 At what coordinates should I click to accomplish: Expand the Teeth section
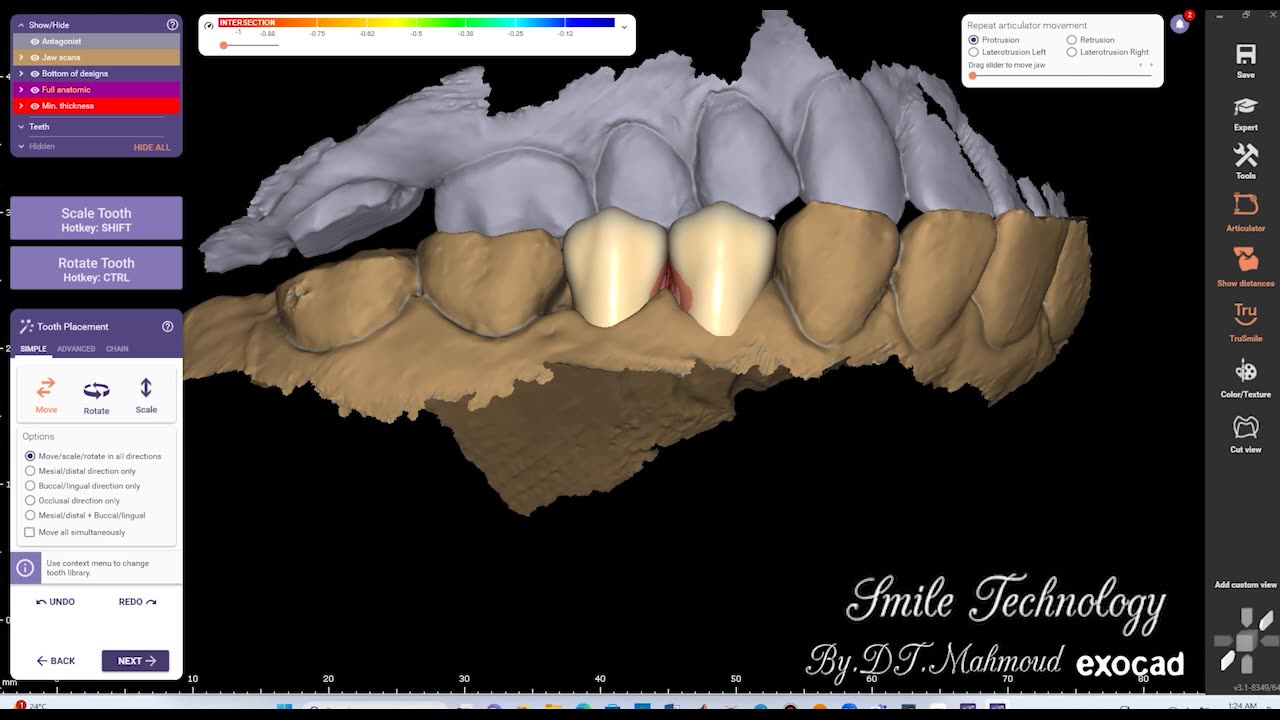tap(21, 127)
